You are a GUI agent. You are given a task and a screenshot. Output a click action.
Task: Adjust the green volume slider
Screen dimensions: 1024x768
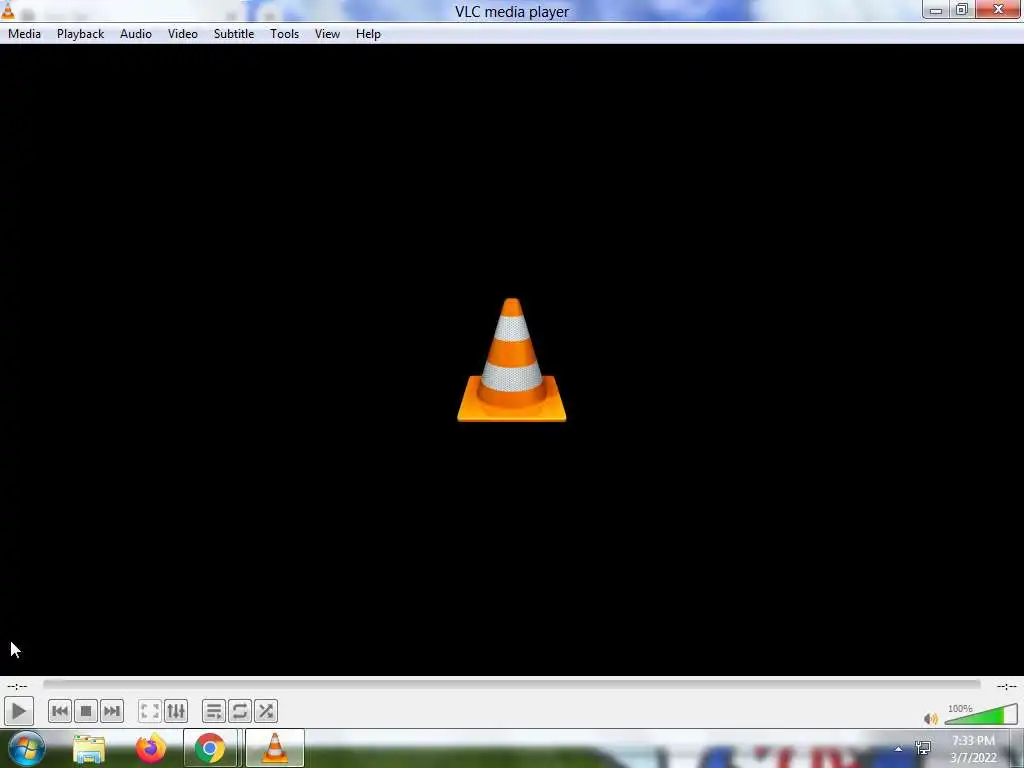(981, 715)
